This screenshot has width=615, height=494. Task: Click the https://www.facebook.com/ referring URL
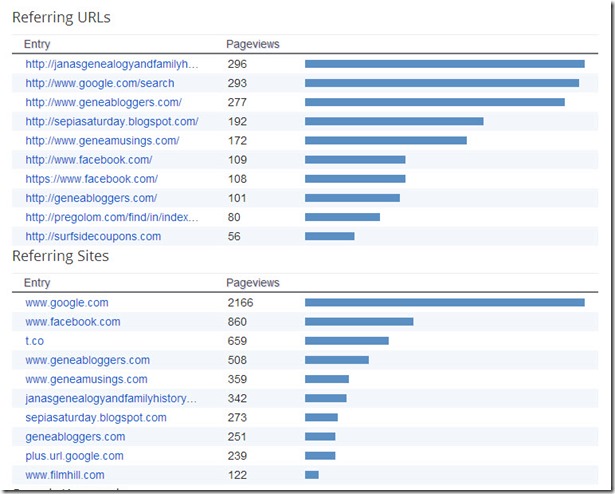point(91,179)
